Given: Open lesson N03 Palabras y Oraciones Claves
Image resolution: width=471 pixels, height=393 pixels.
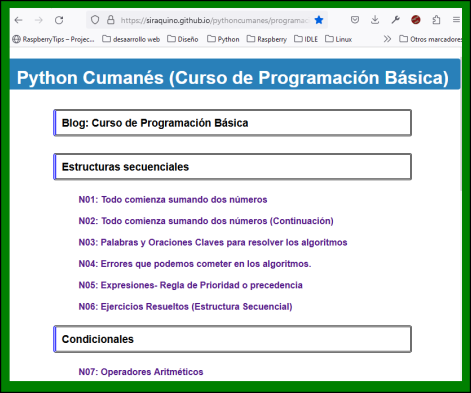Looking at the screenshot, I should click(213, 242).
